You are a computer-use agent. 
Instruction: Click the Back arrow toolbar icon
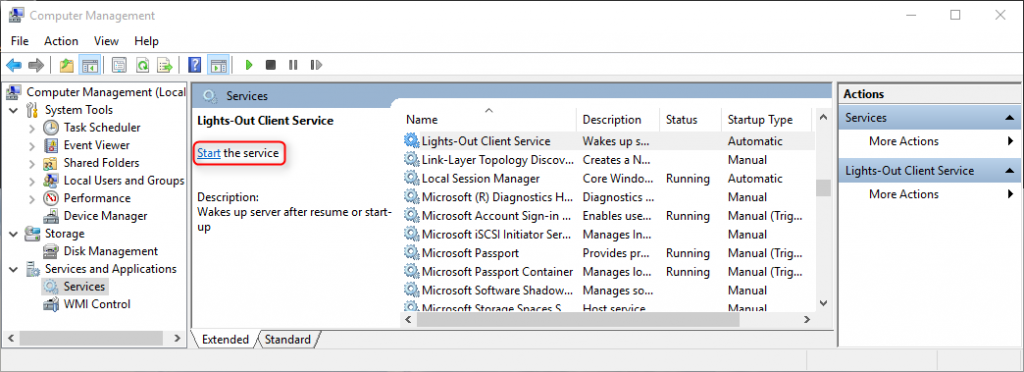tap(14, 65)
